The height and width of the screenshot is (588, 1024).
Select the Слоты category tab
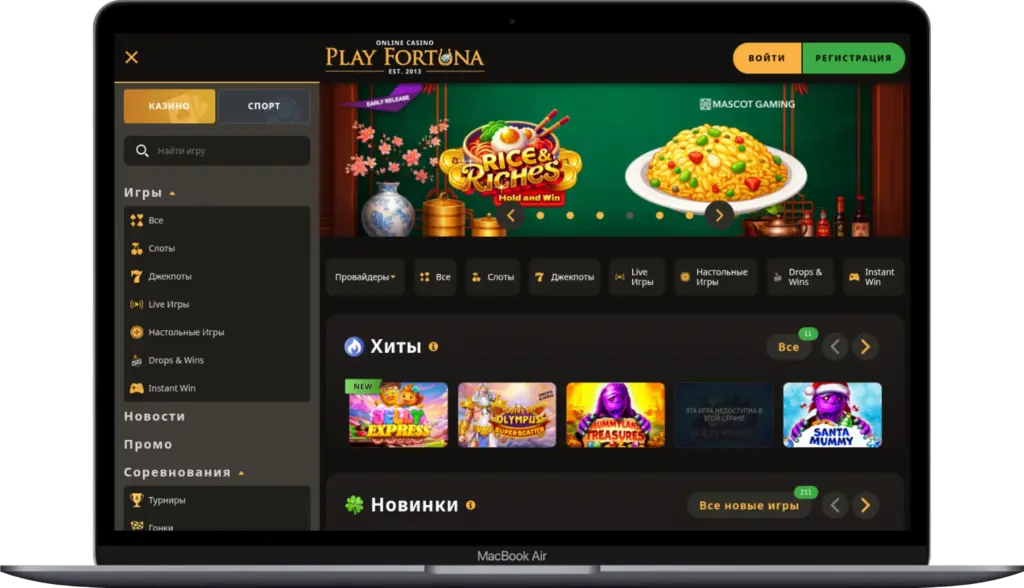click(493, 277)
